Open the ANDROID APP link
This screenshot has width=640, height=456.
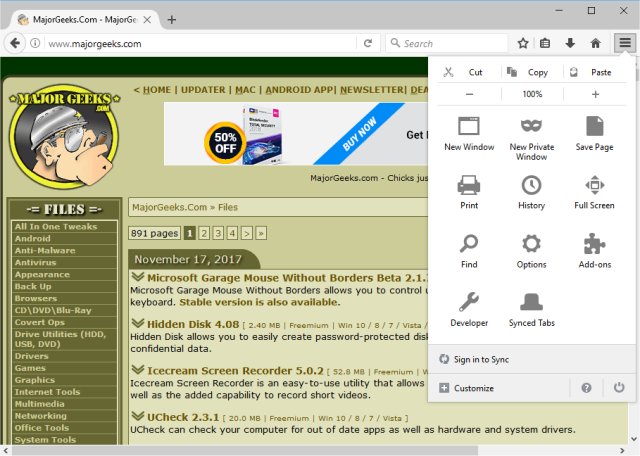click(x=300, y=90)
